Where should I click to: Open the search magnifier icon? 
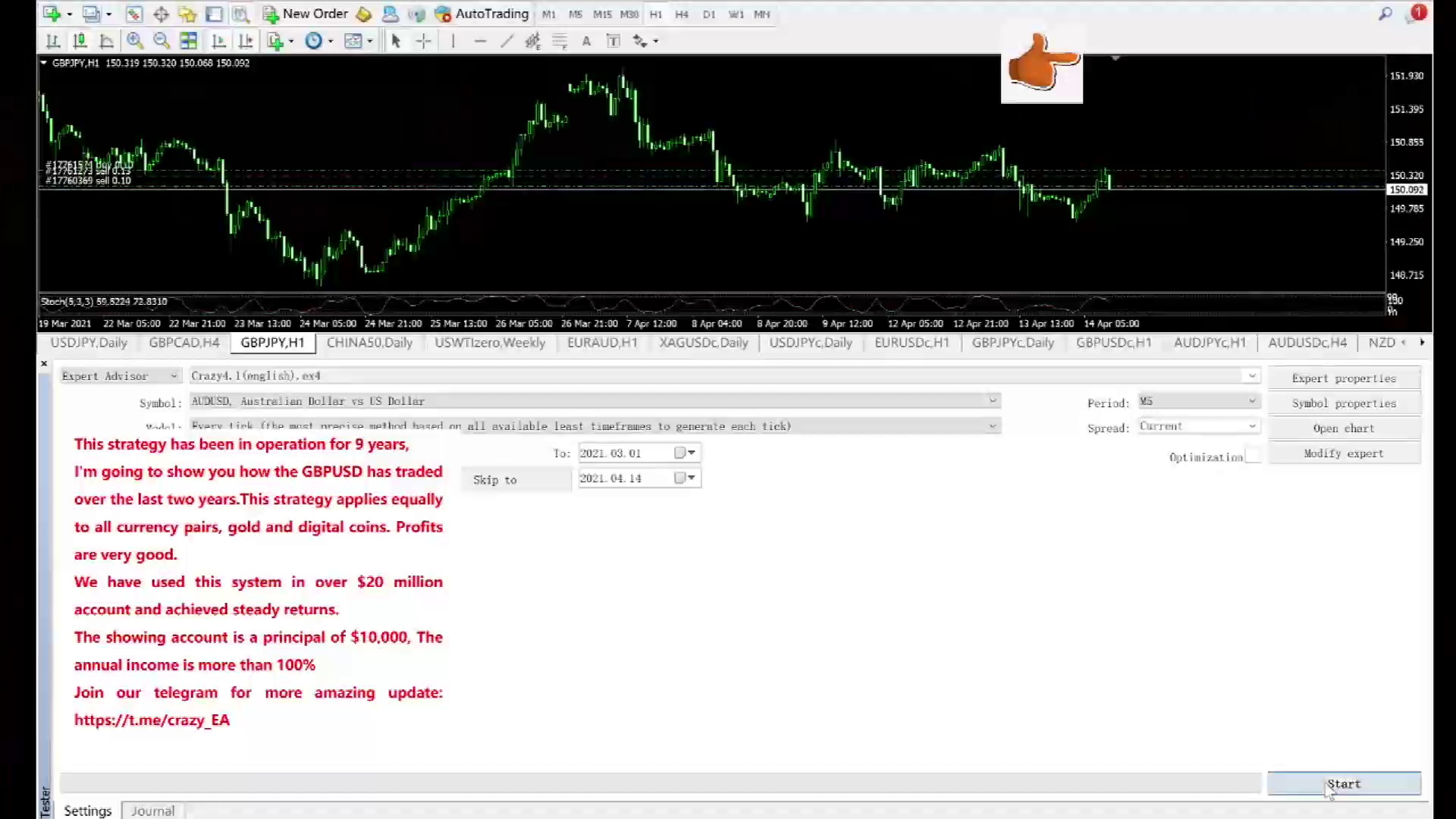click(1385, 14)
